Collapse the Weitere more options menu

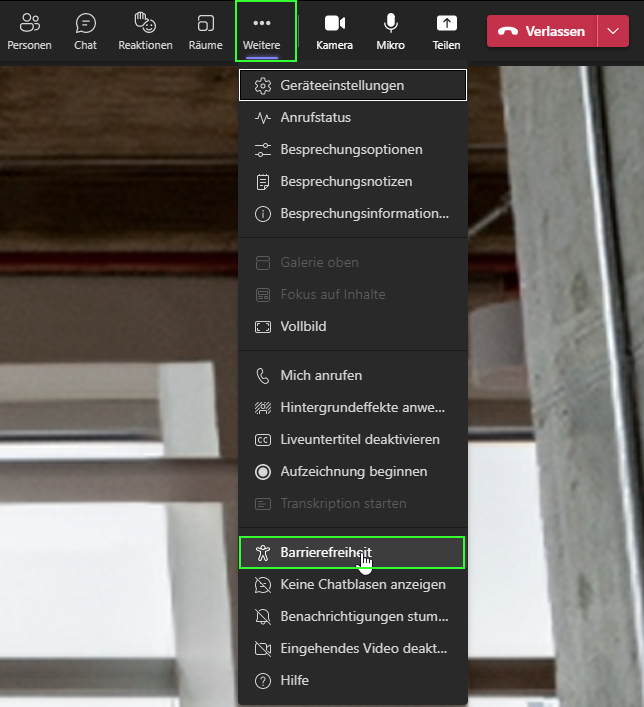pyautogui.click(x=261, y=31)
